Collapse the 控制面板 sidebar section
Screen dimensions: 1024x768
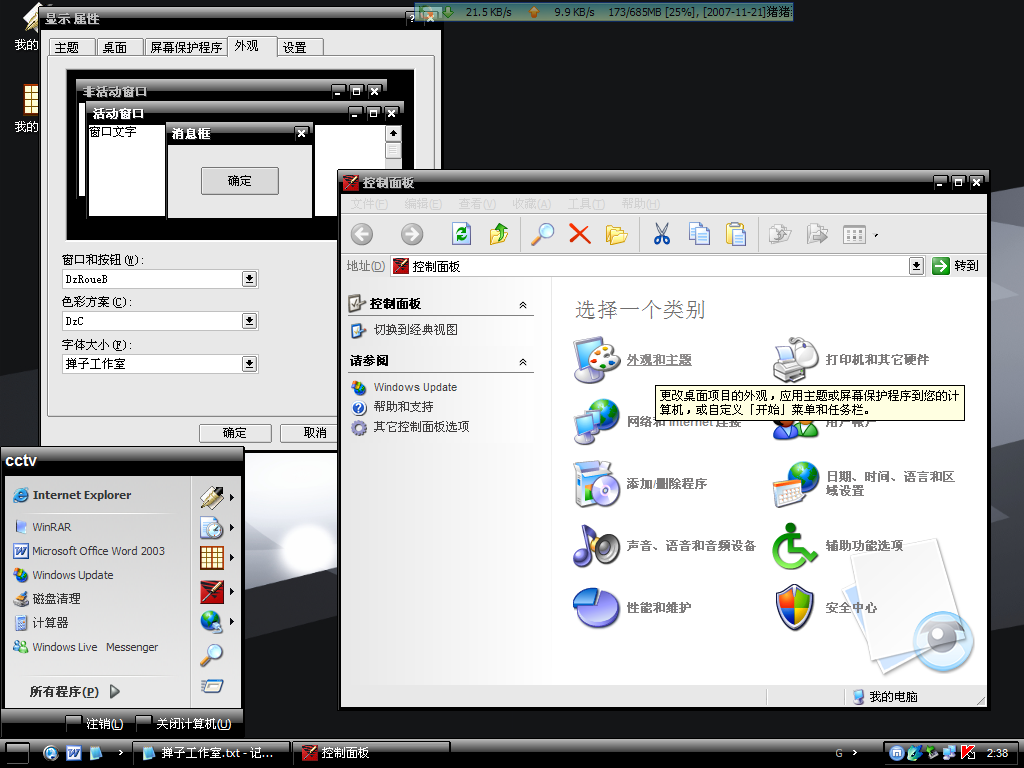click(x=522, y=305)
